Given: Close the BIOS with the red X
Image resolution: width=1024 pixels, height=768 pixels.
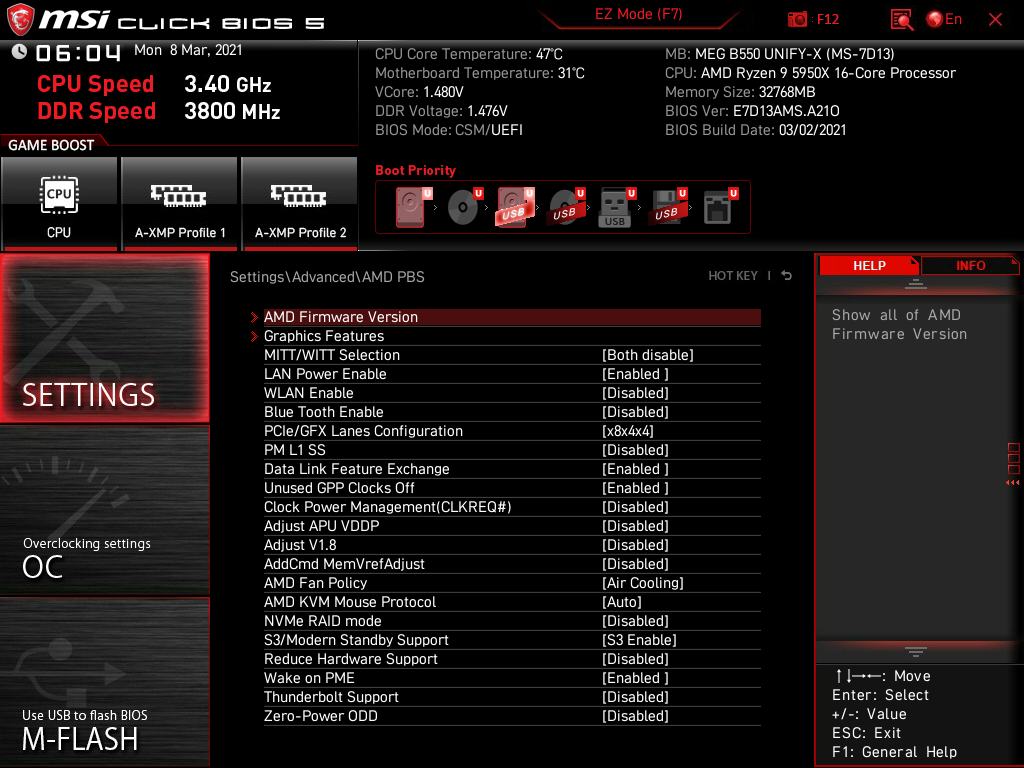Looking at the screenshot, I should (995, 20).
